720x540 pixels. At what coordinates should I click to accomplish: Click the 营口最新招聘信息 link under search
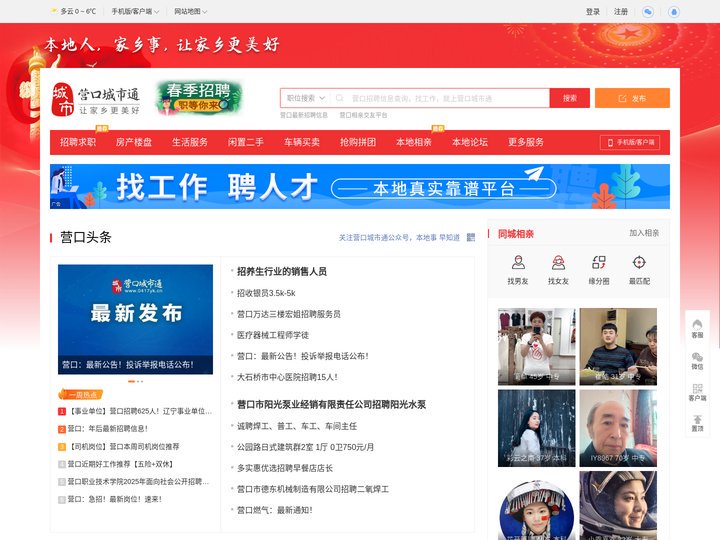coord(304,115)
